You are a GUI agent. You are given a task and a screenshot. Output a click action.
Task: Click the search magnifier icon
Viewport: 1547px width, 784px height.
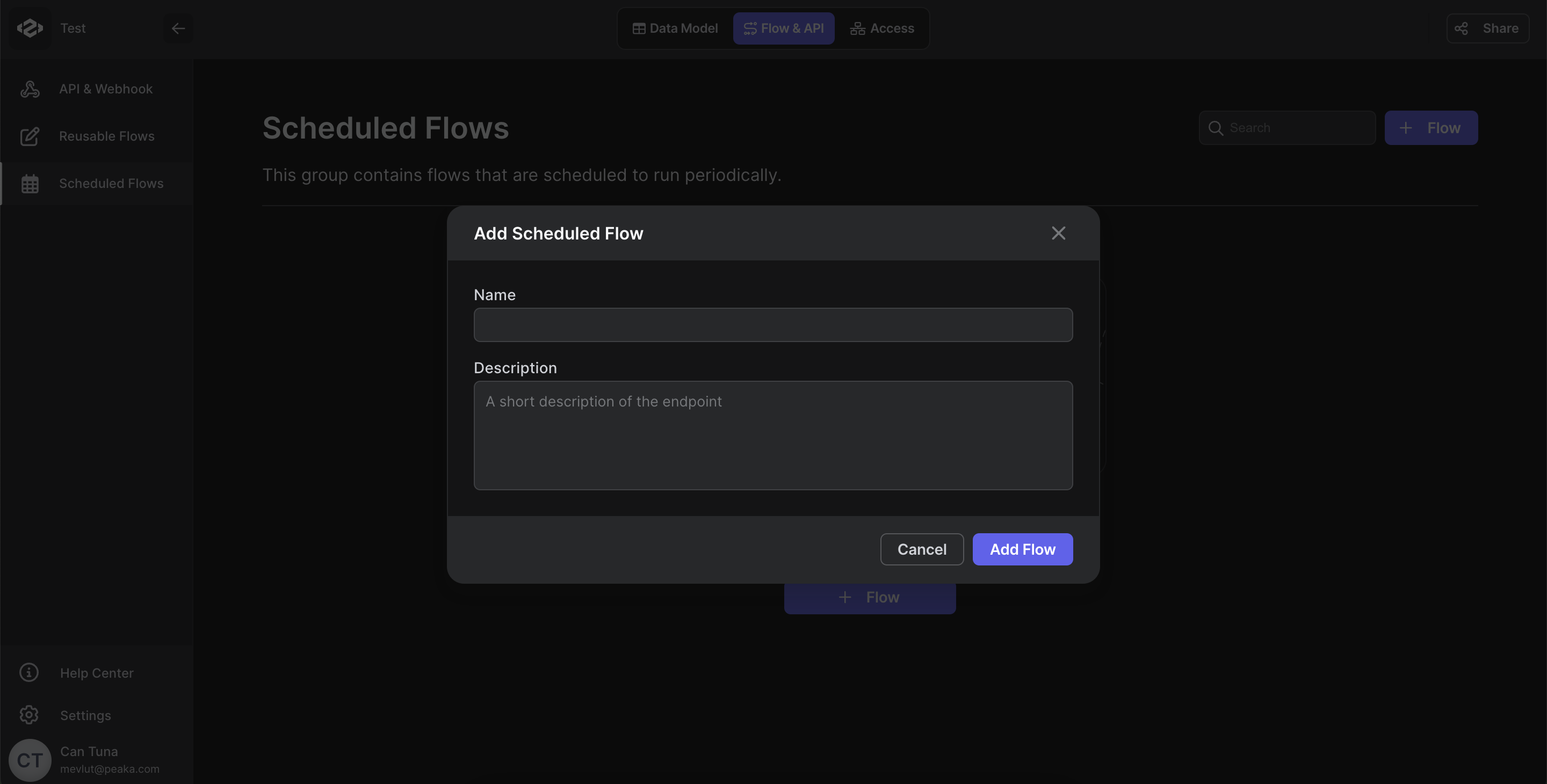click(x=1216, y=128)
